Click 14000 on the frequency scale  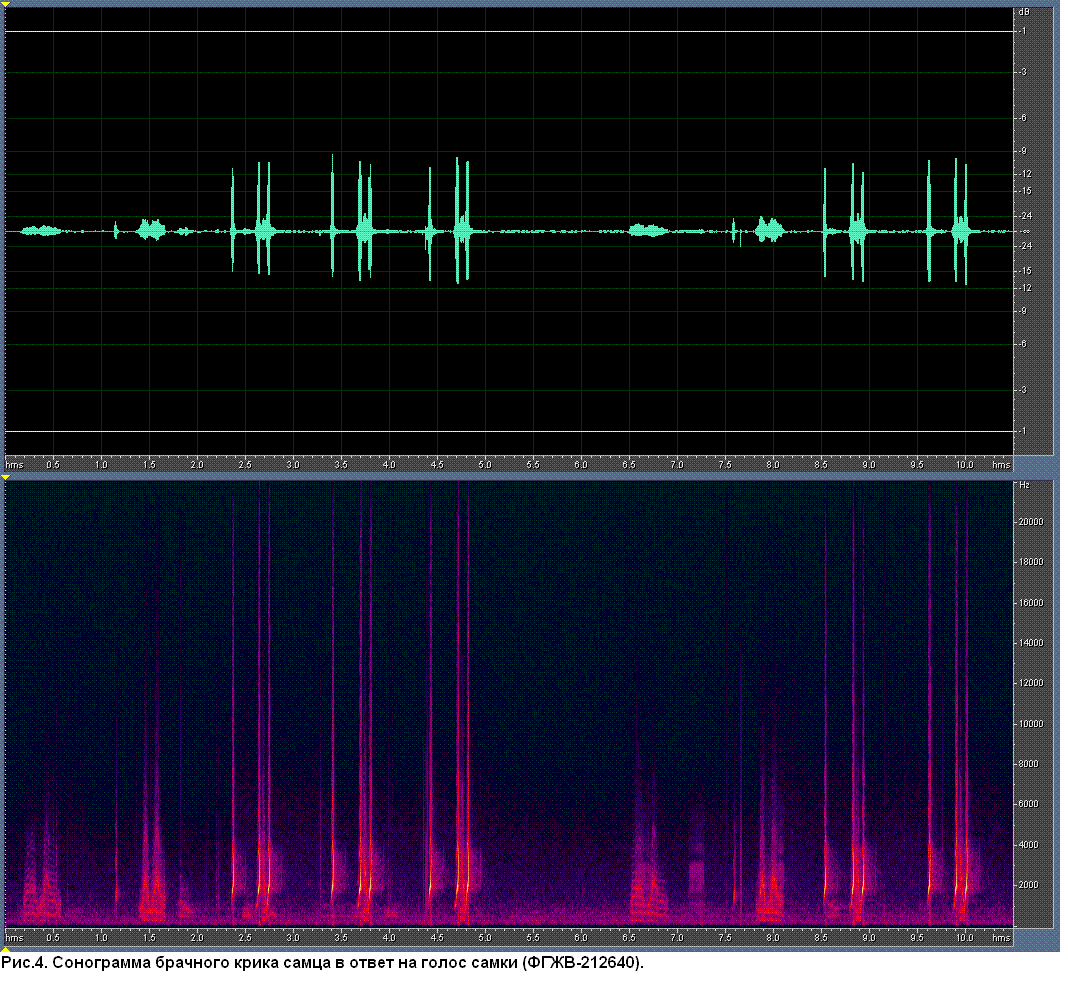click(x=1031, y=642)
